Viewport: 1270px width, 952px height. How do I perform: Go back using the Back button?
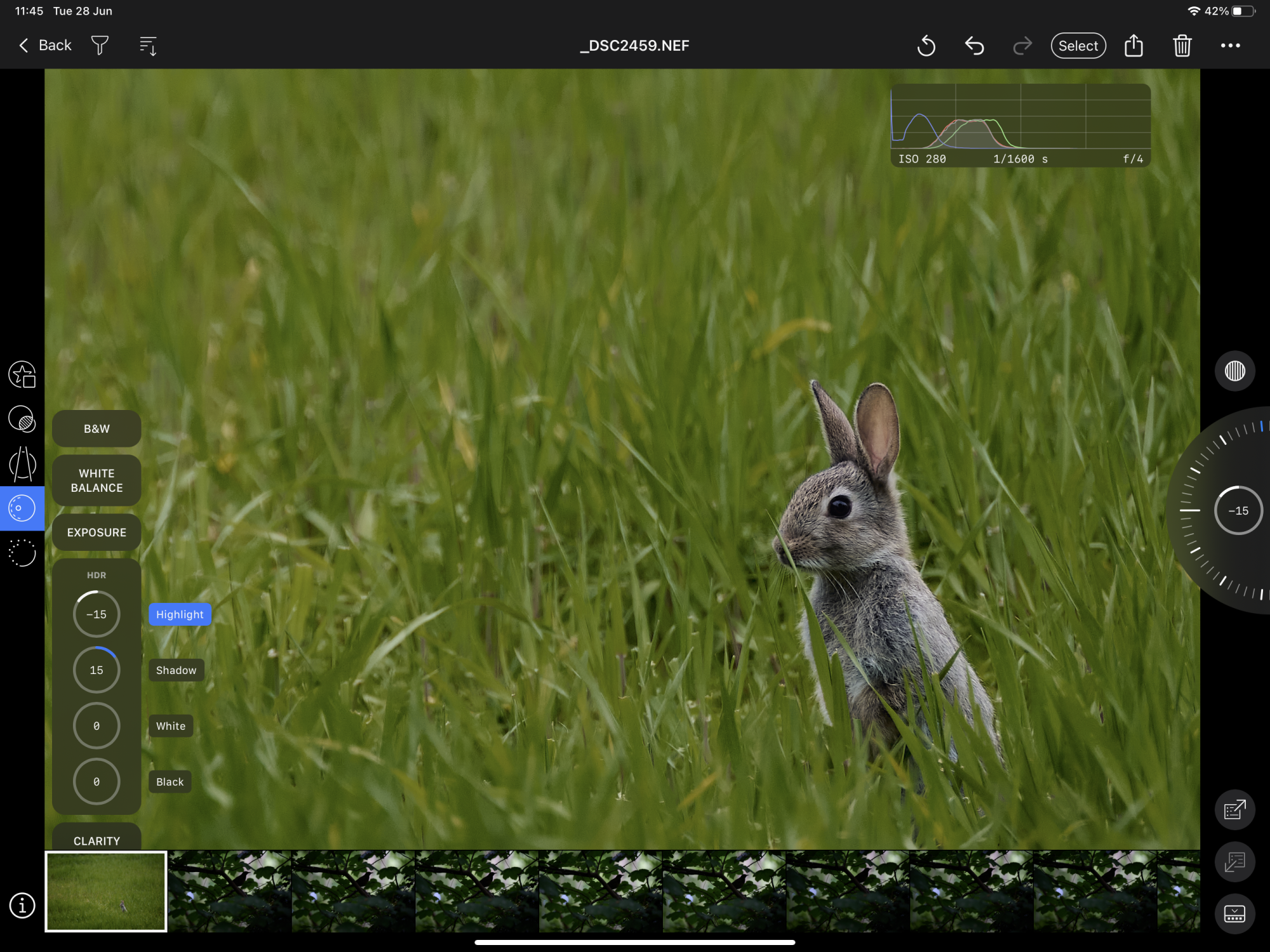(44, 46)
